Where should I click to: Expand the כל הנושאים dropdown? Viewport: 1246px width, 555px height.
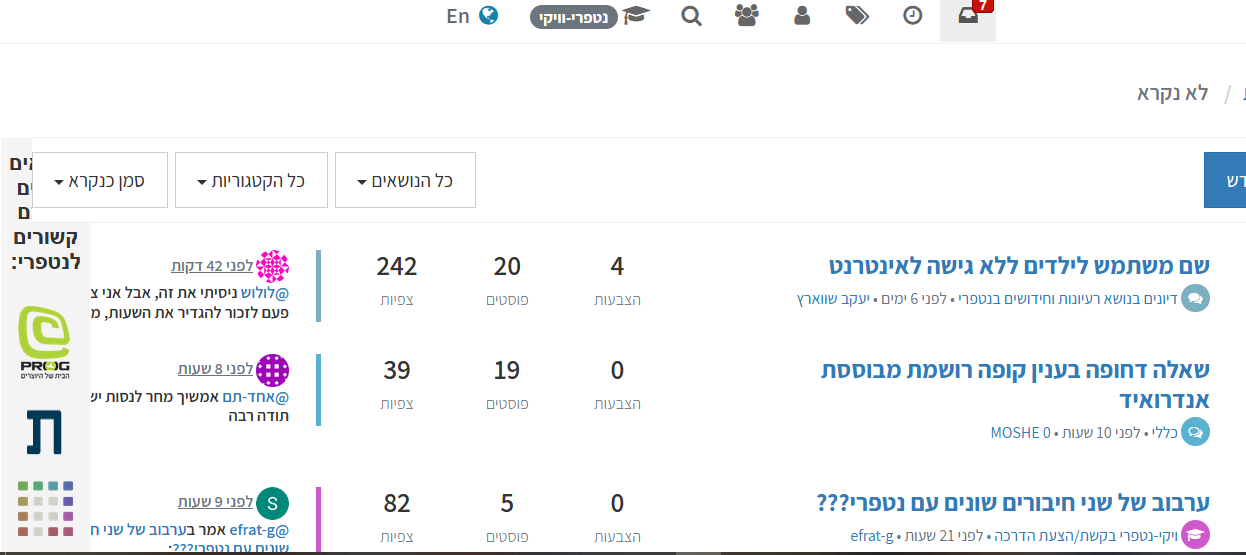[405, 181]
